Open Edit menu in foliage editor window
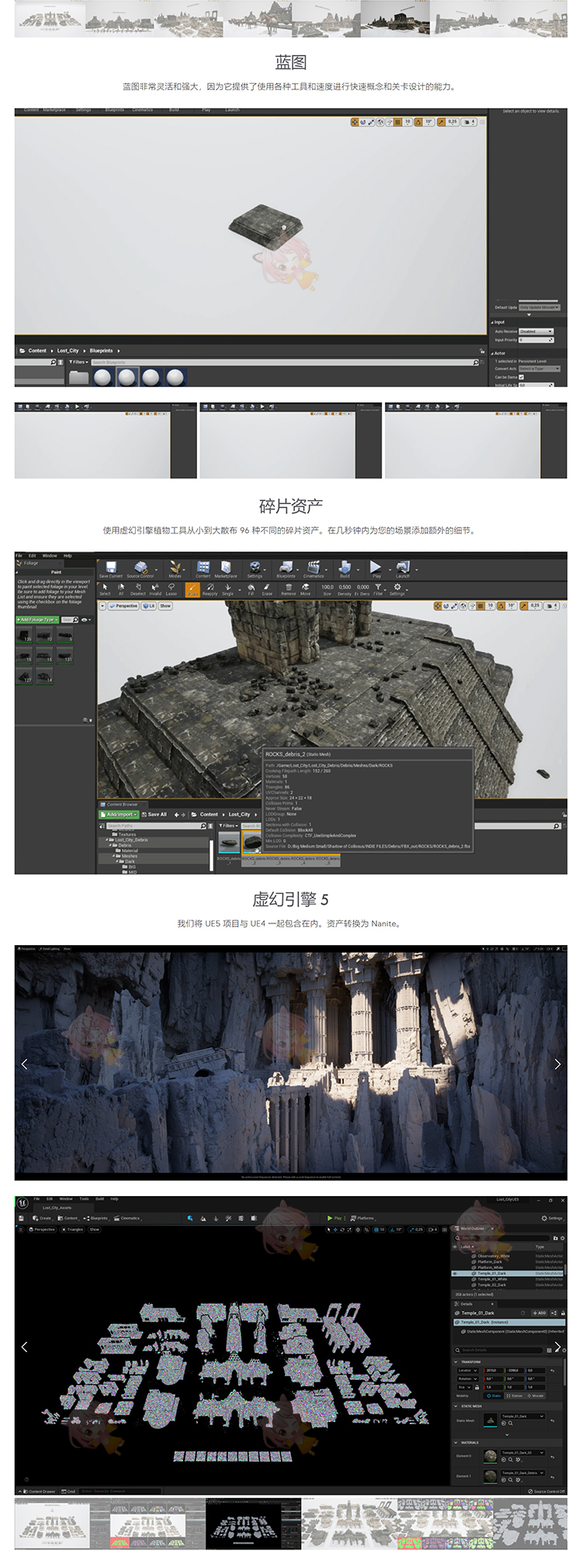The height and width of the screenshot is (1568, 582). click(x=33, y=555)
